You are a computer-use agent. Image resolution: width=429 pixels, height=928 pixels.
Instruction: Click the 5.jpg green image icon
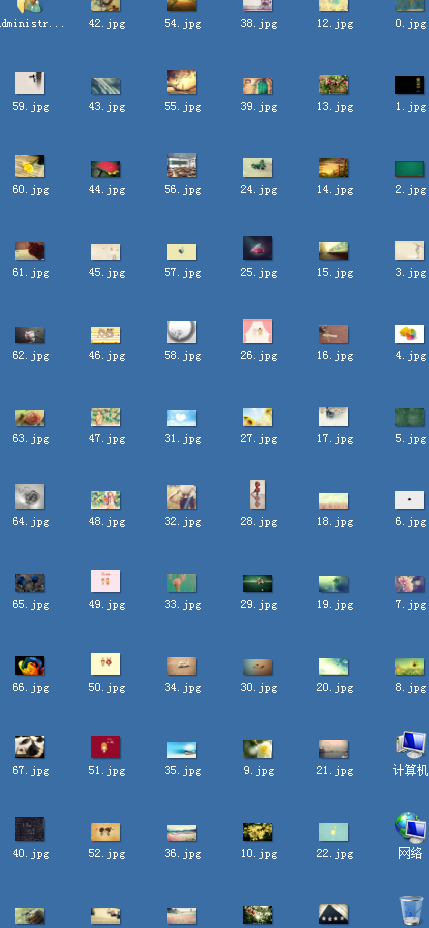[409, 417]
